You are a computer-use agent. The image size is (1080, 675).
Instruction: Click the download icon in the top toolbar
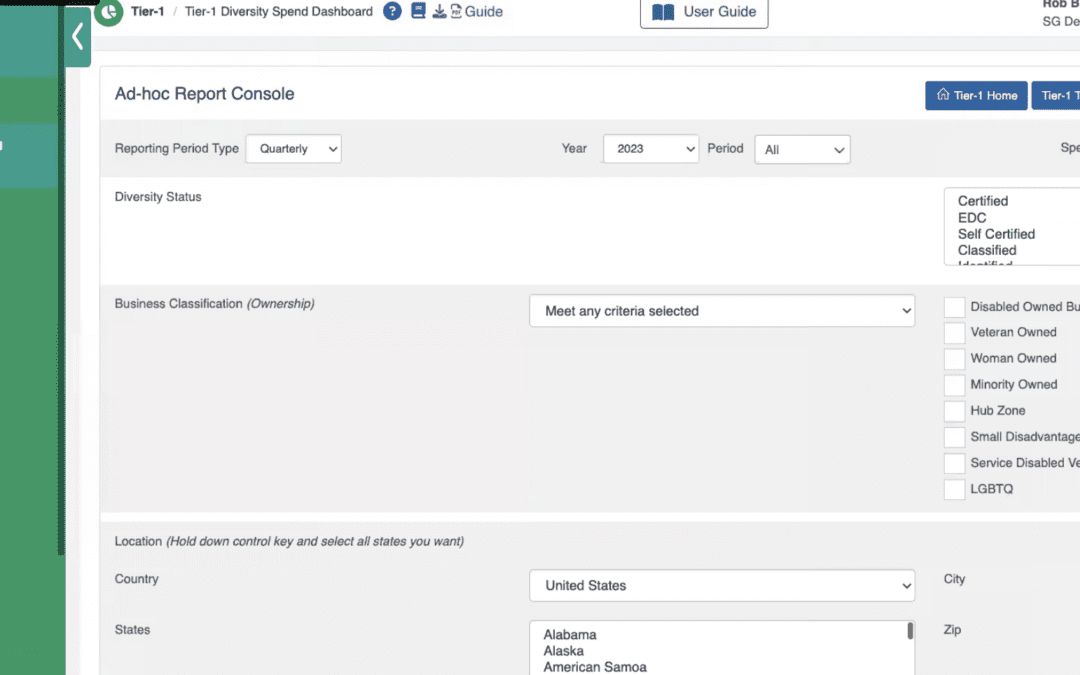[x=438, y=11]
